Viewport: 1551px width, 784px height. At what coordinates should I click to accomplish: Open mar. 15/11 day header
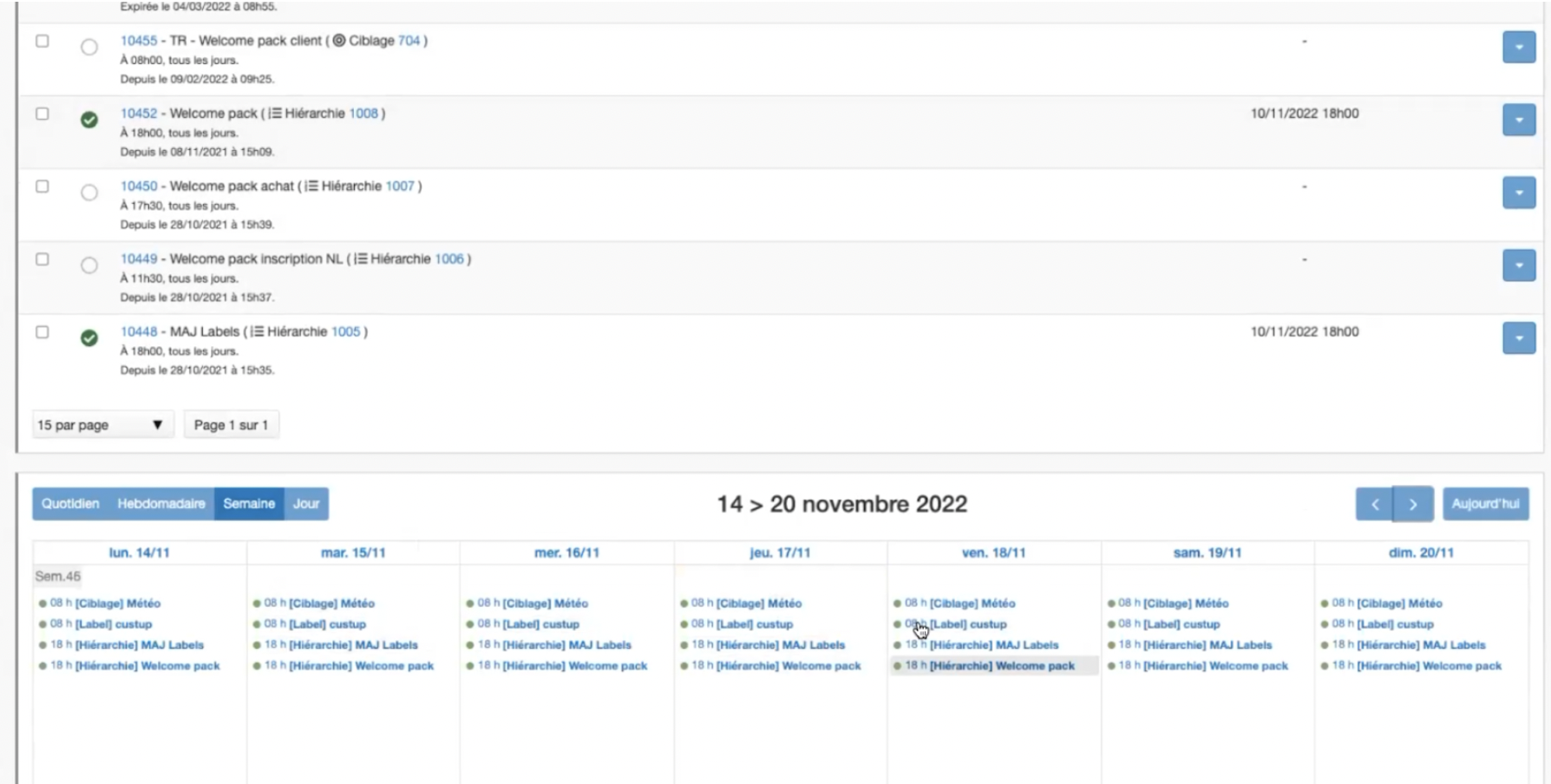click(353, 552)
